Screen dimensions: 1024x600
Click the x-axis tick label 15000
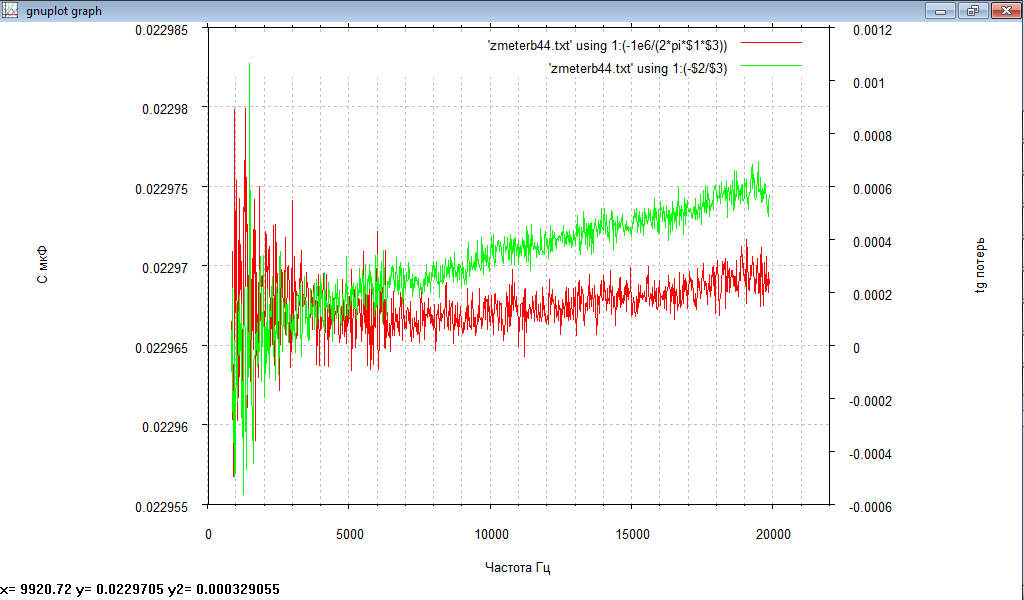pos(632,535)
